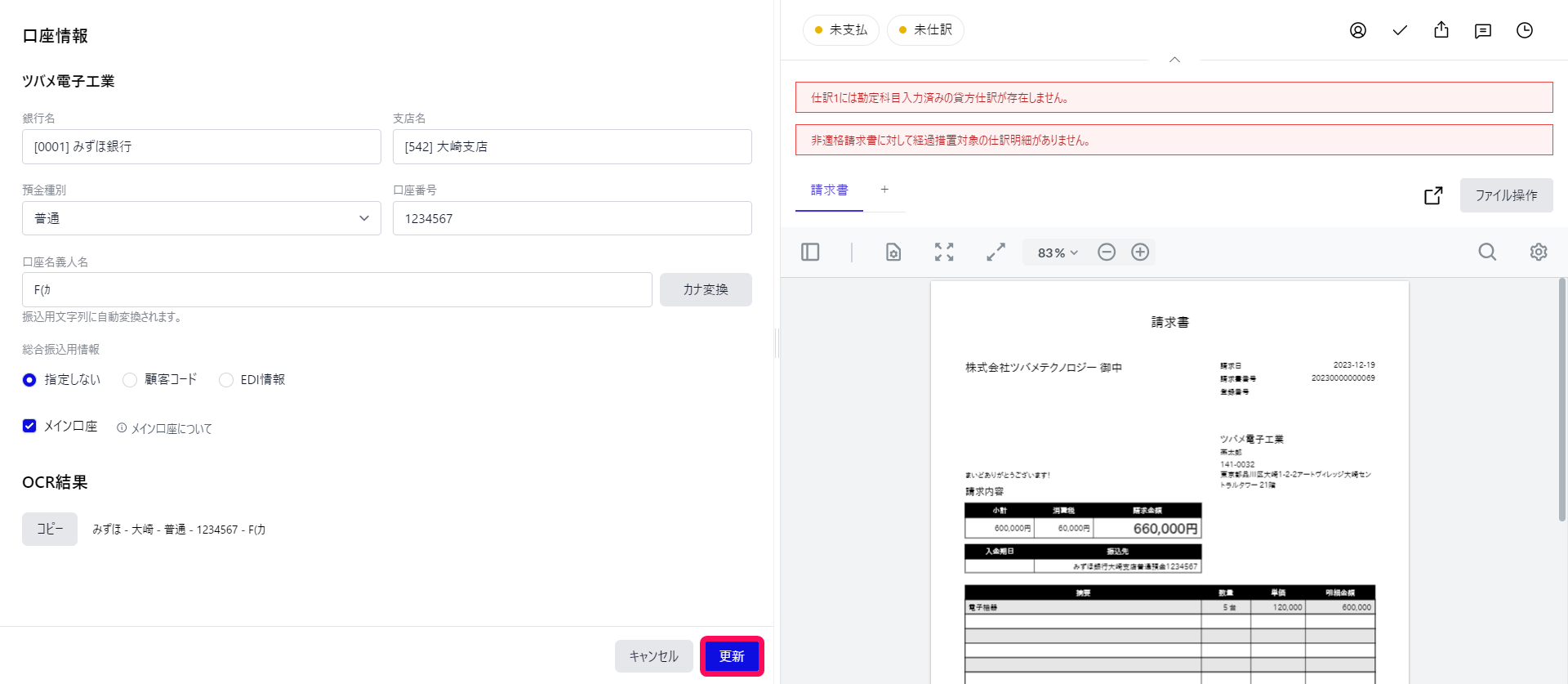Zoom out with the minus icon
The width and height of the screenshot is (1568, 684).
coord(1107,252)
